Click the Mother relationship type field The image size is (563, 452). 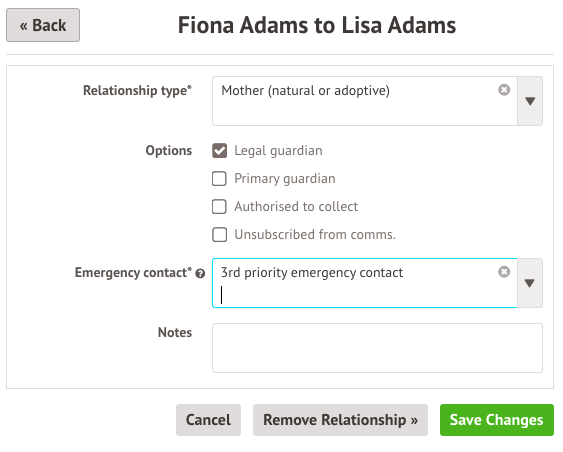pyautogui.click(x=365, y=101)
